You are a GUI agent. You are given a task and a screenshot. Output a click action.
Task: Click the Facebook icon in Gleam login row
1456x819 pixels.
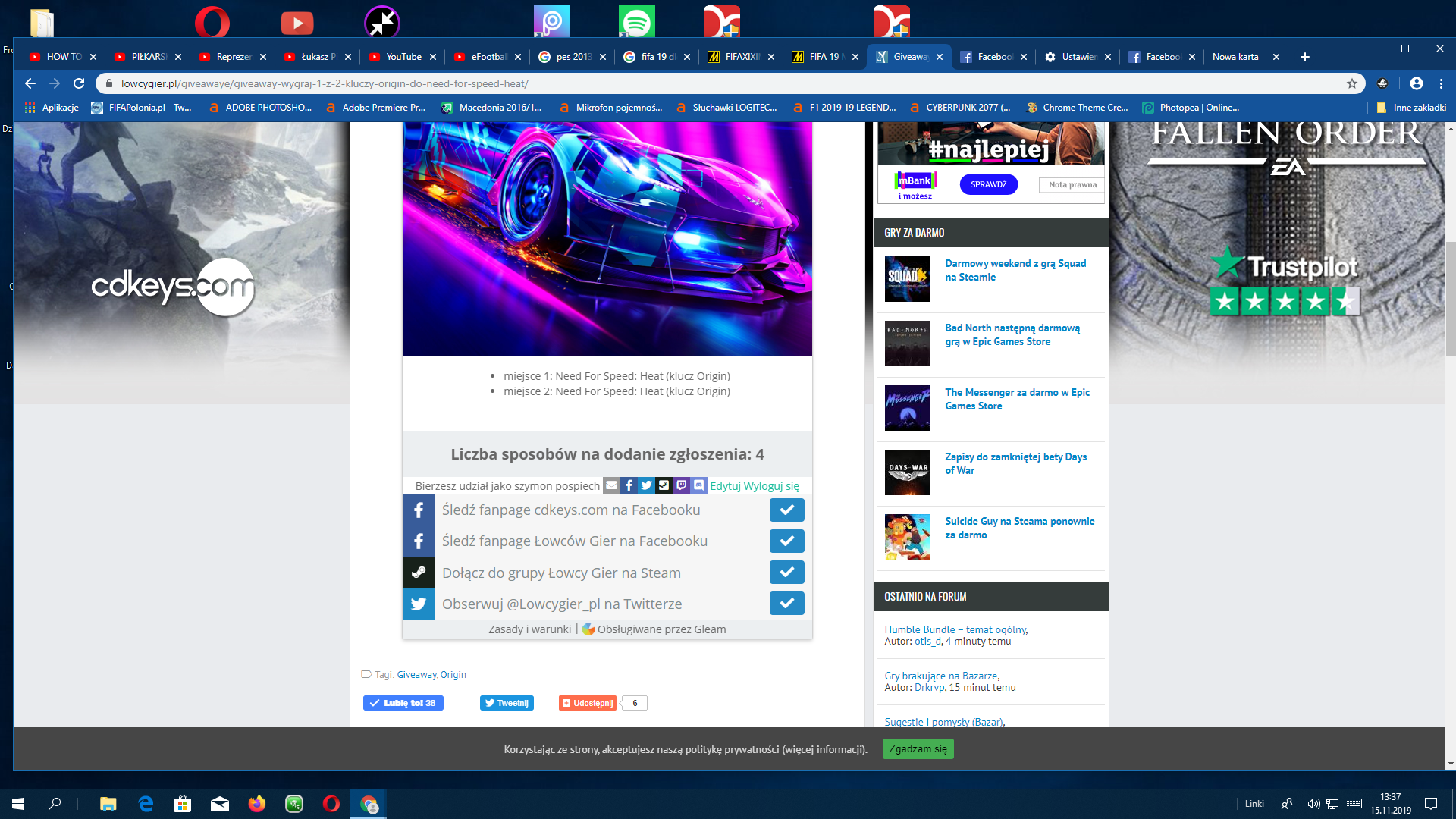(629, 485)
